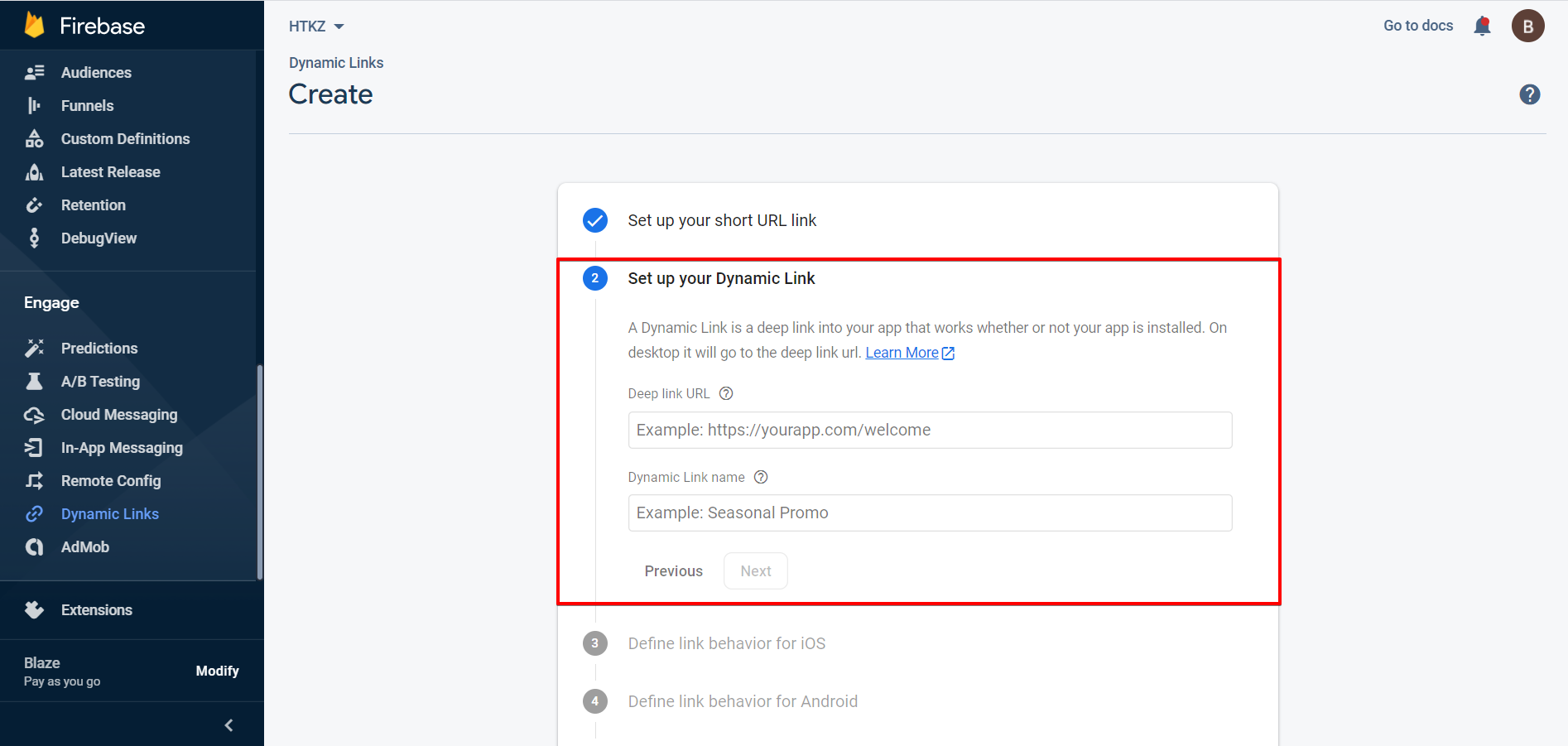Click the Previous button
This screenshot has height=746, width=1568.
673,571
